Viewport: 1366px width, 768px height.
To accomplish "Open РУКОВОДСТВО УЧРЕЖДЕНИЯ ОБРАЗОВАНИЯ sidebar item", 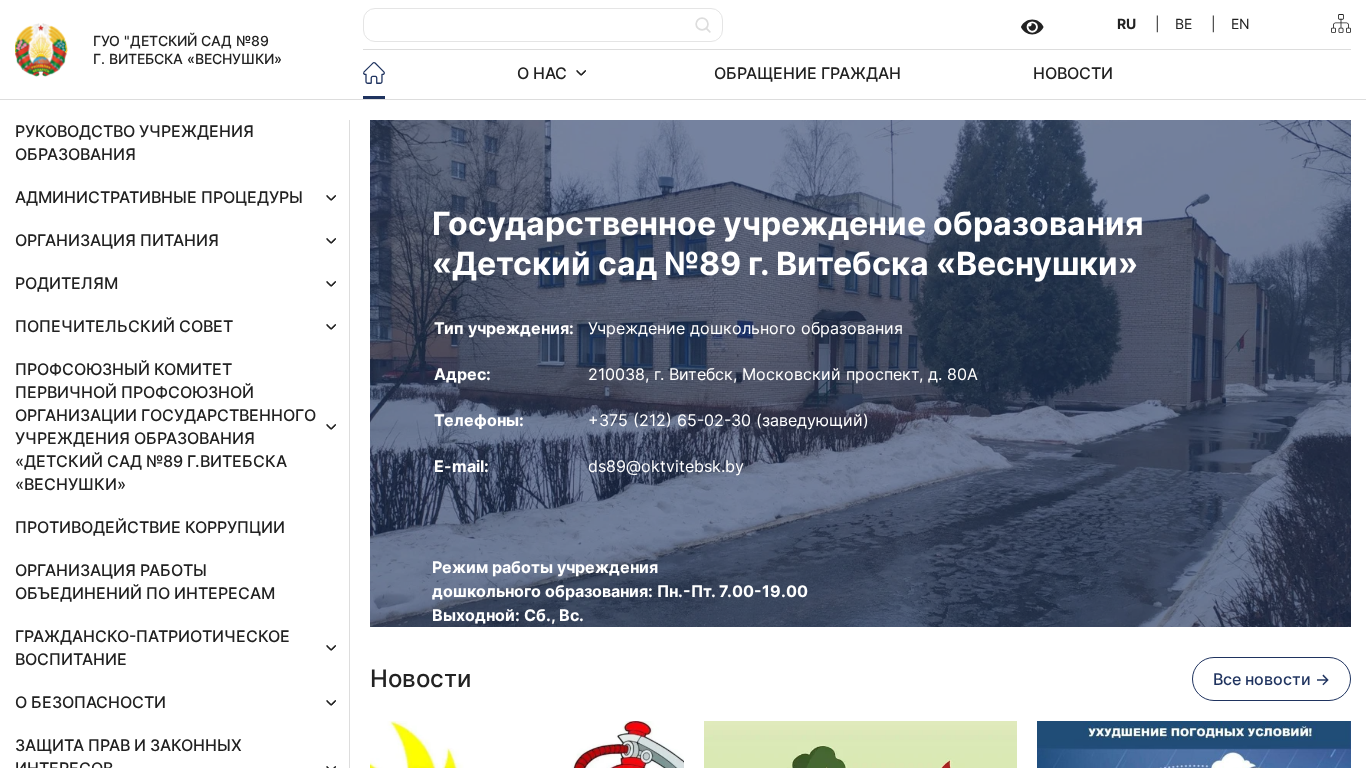I will coord(134,143).
